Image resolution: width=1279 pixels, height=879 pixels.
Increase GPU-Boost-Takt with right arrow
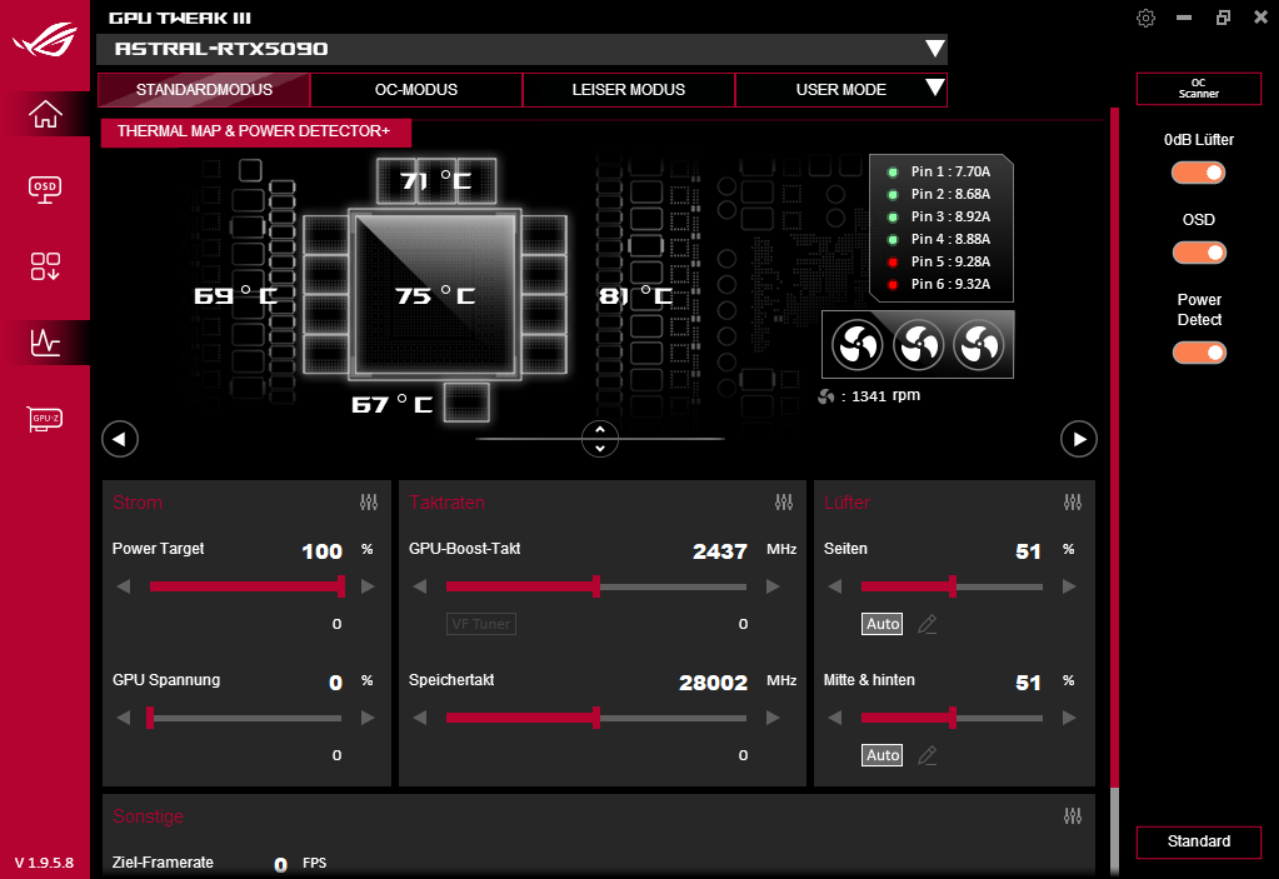773,586
